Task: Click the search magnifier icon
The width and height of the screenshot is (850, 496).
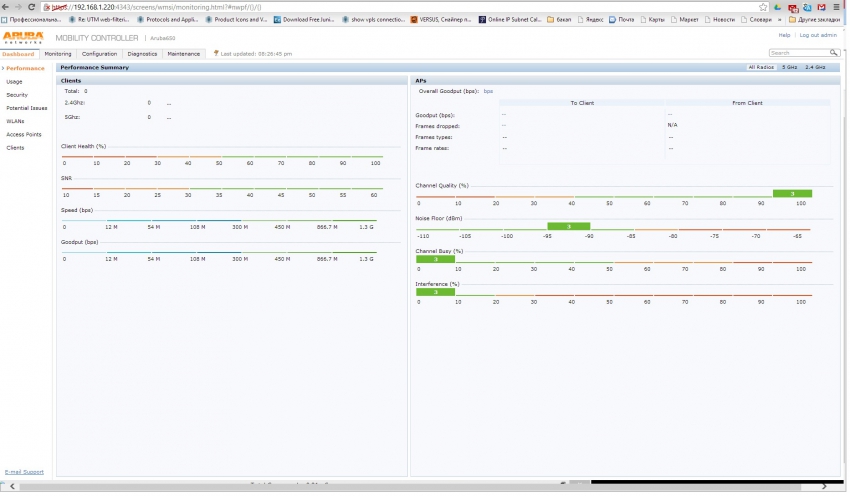Action: (836, 53)
